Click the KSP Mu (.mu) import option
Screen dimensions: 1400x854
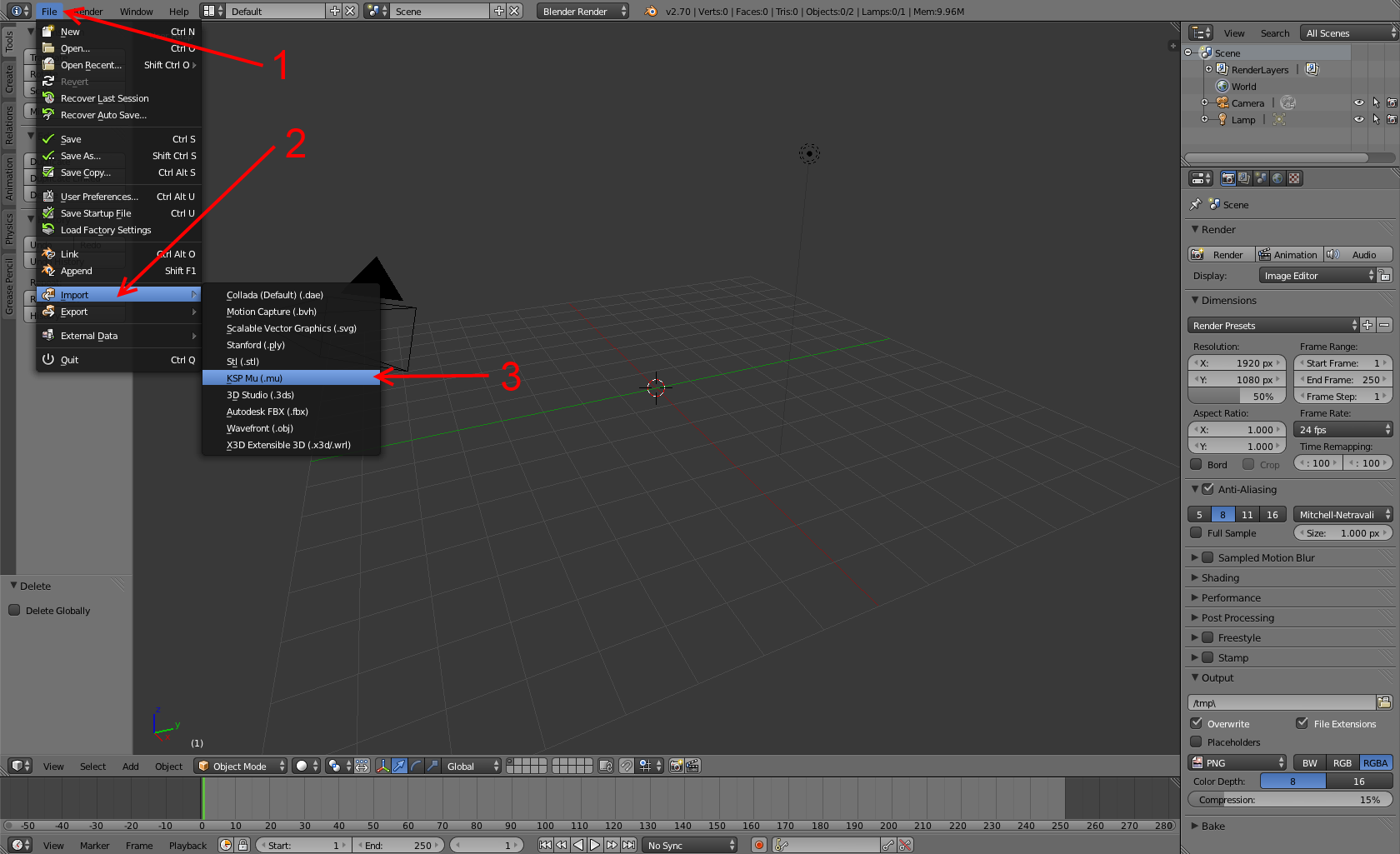coord(254,378)
